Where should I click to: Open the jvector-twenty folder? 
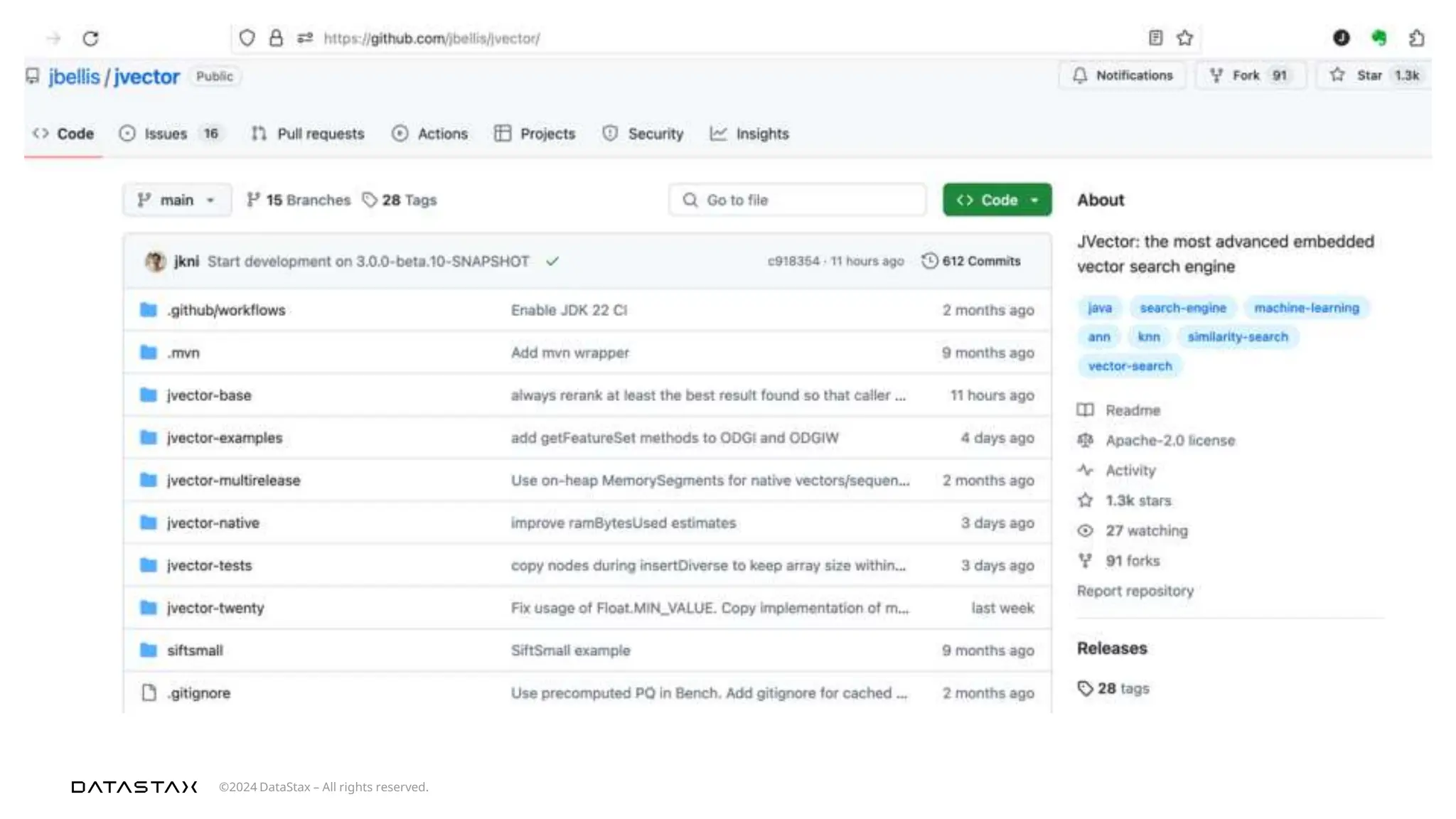pos(215,608)
